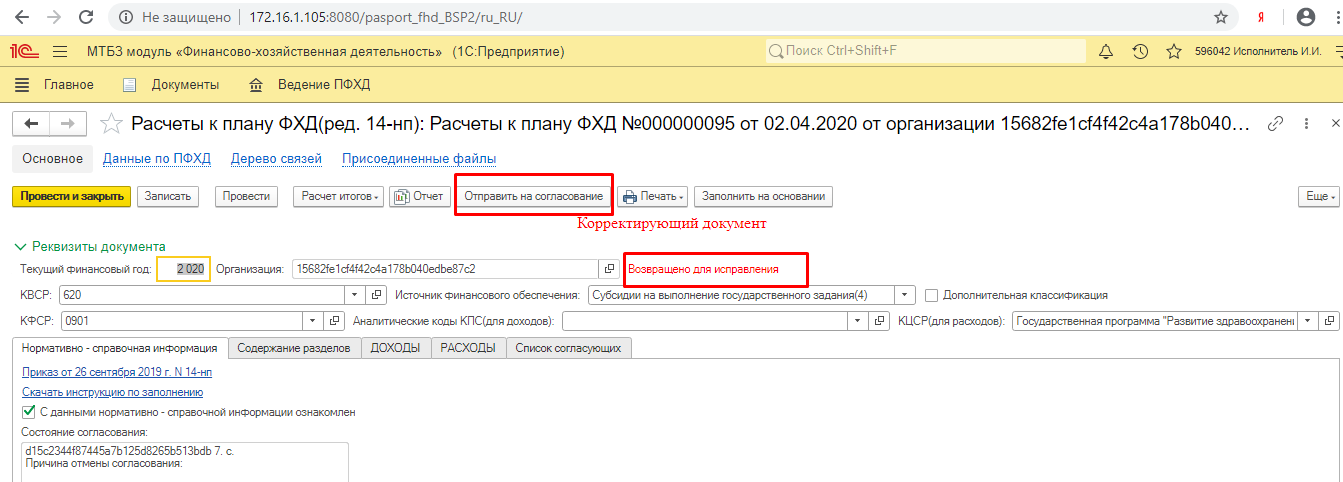This screenshot has height=482, width=1343.
Task: Click the 1C logo
Action: click(24, 51)
